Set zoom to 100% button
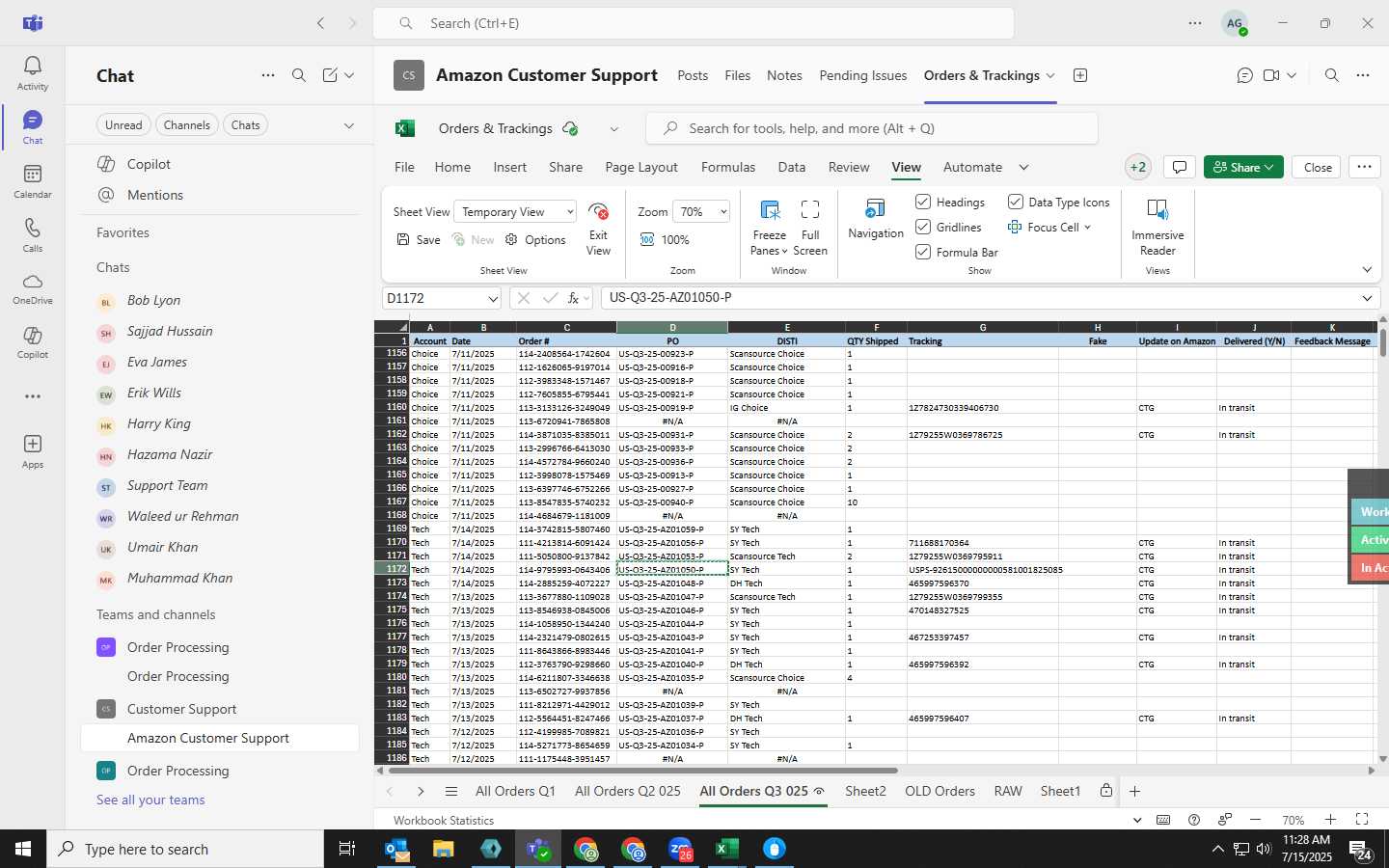Viewport: 1389px width, 868px height. coord(665,240)
